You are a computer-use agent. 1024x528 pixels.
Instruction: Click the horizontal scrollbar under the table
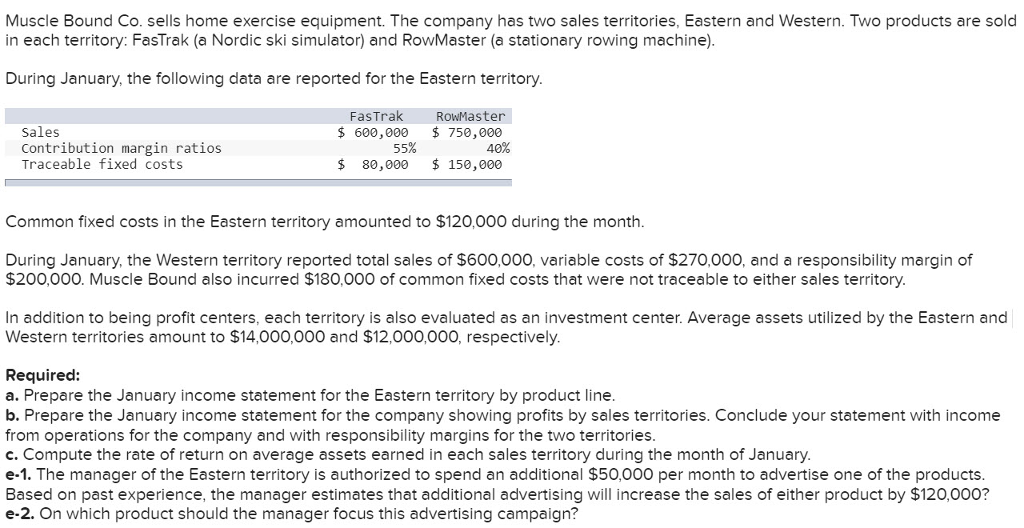[x=259, y=183]
